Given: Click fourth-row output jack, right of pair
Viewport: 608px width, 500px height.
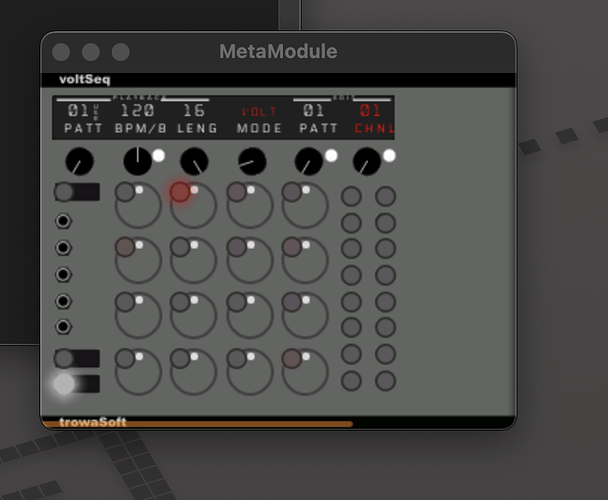Looking at the screenshot, I should tap(385, 275).
